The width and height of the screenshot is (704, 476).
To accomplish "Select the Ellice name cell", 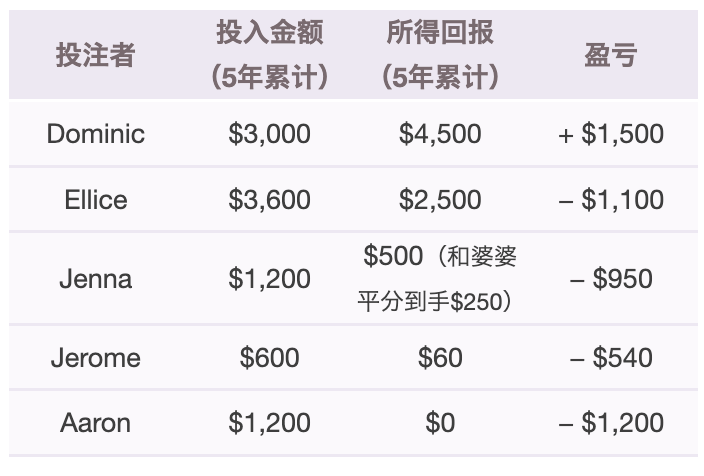I will 96,200.
